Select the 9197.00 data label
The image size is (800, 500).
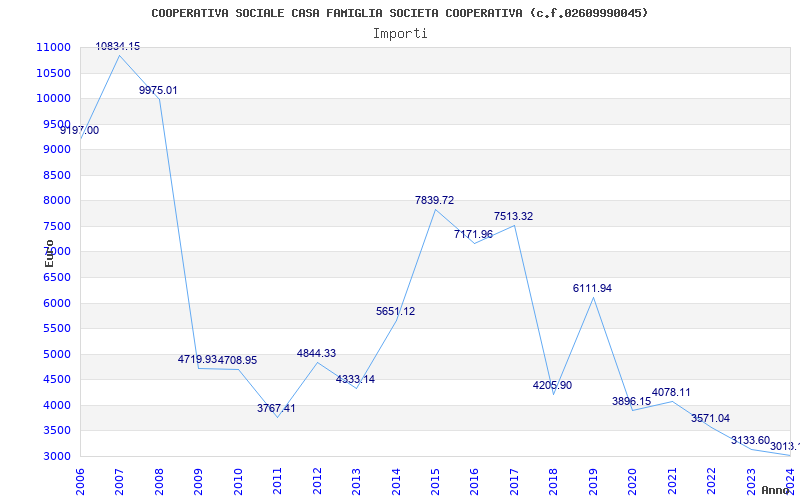tap(80, 130)
